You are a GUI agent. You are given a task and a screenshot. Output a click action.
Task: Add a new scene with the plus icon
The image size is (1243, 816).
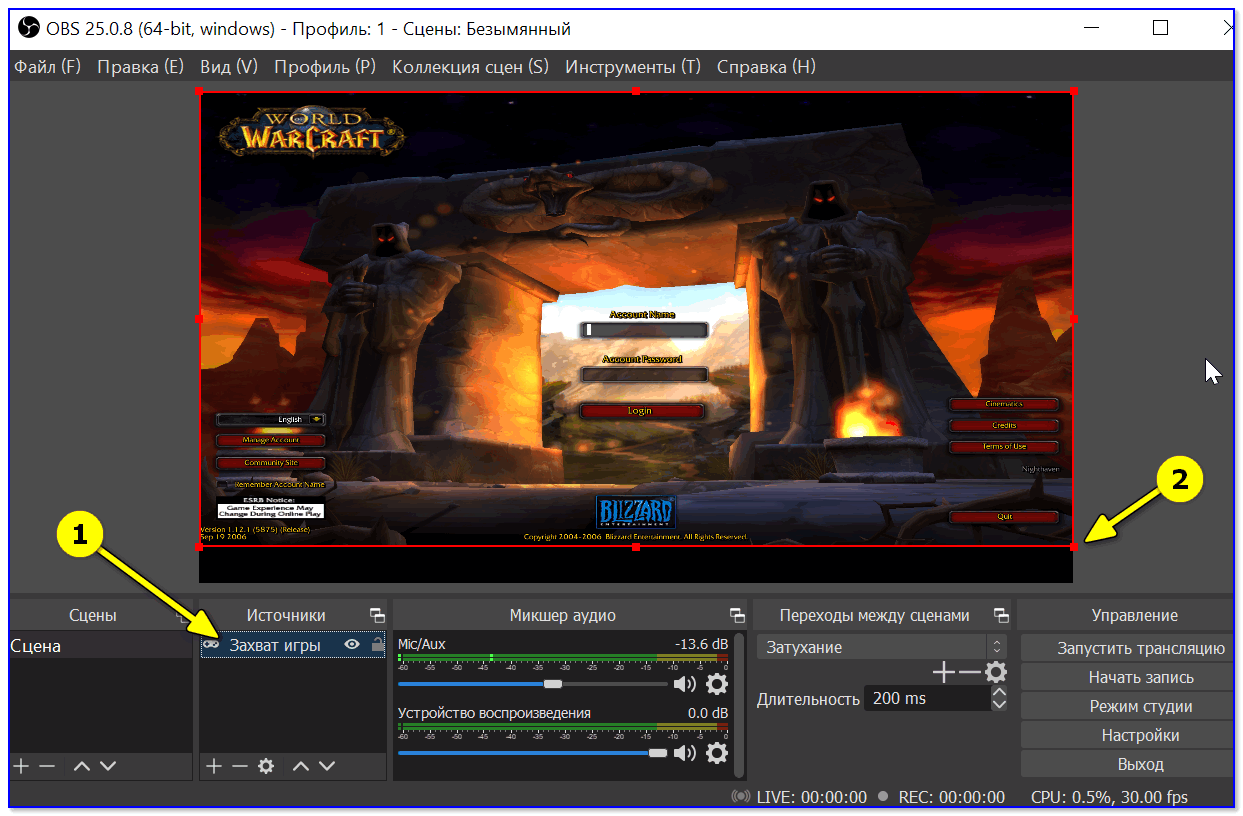click(21, 766)
